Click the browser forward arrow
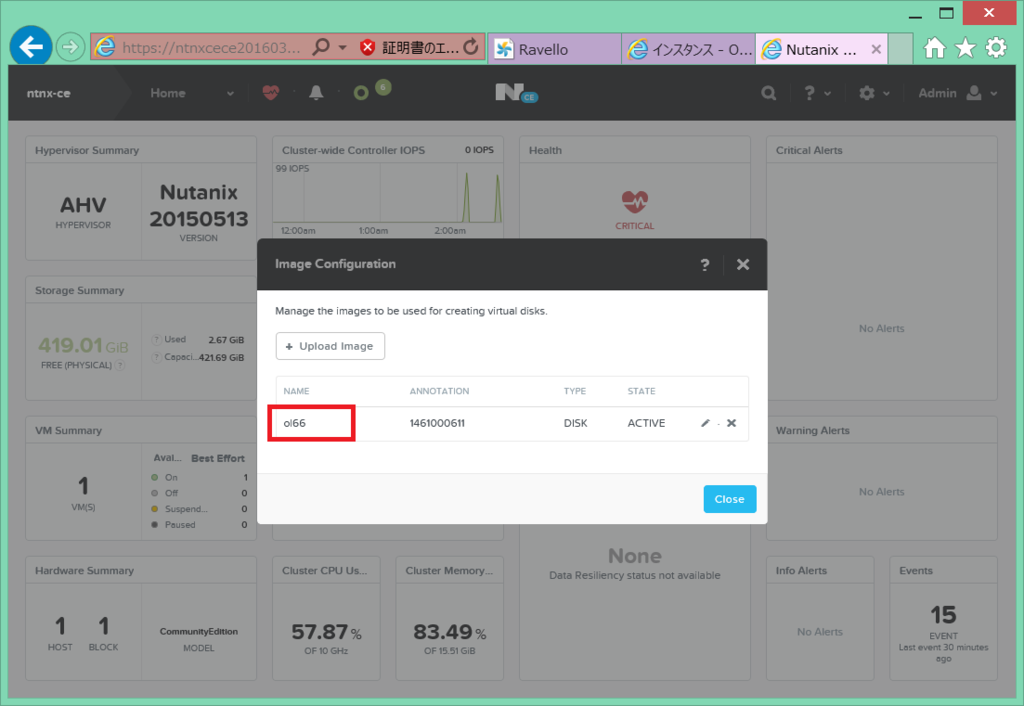This screenshot has height=706, width=1024. pos(71,47)
